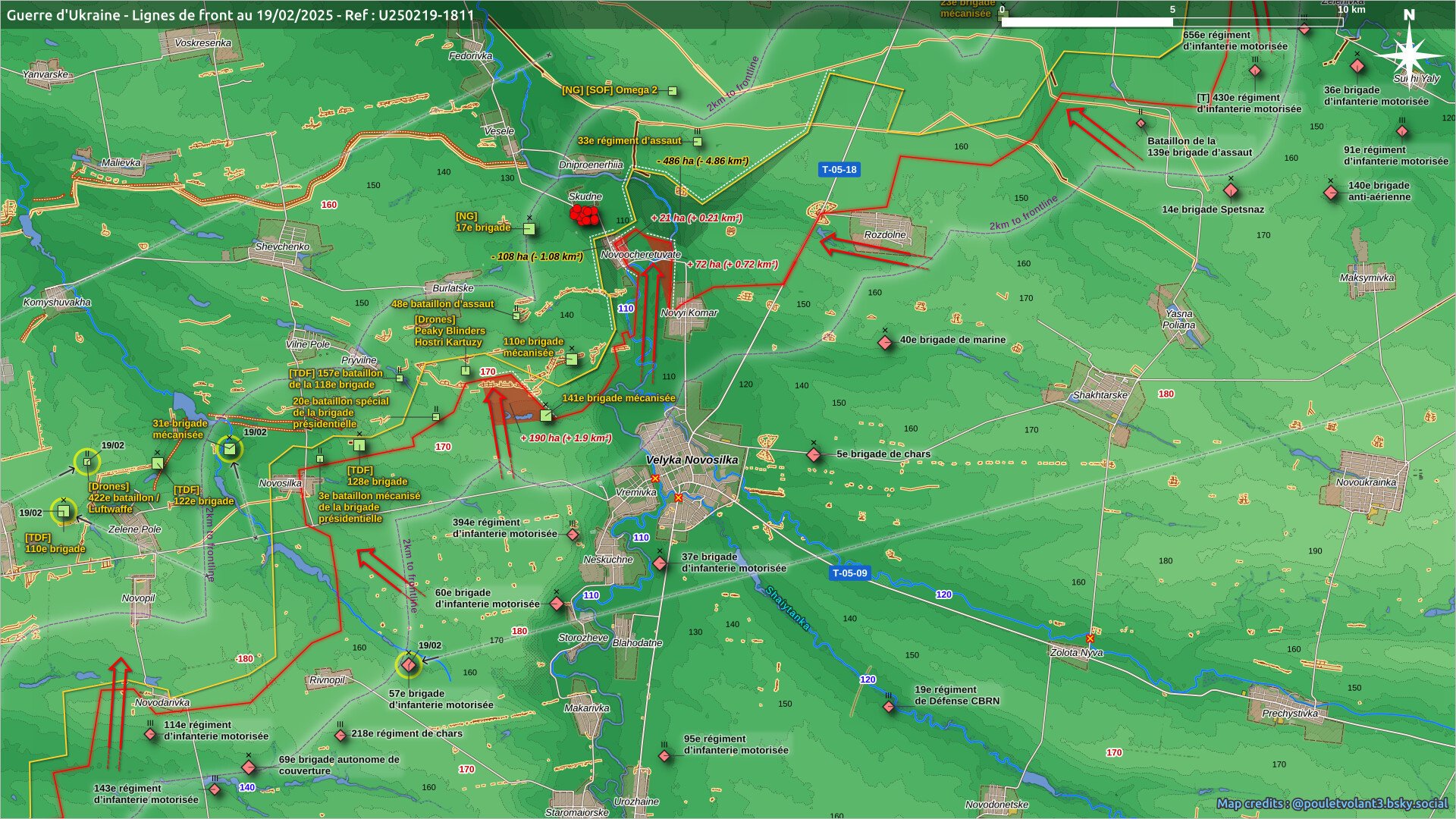Click the map title with reference U250219-1811
This screenshot has height=819, width=1456.
240,14
